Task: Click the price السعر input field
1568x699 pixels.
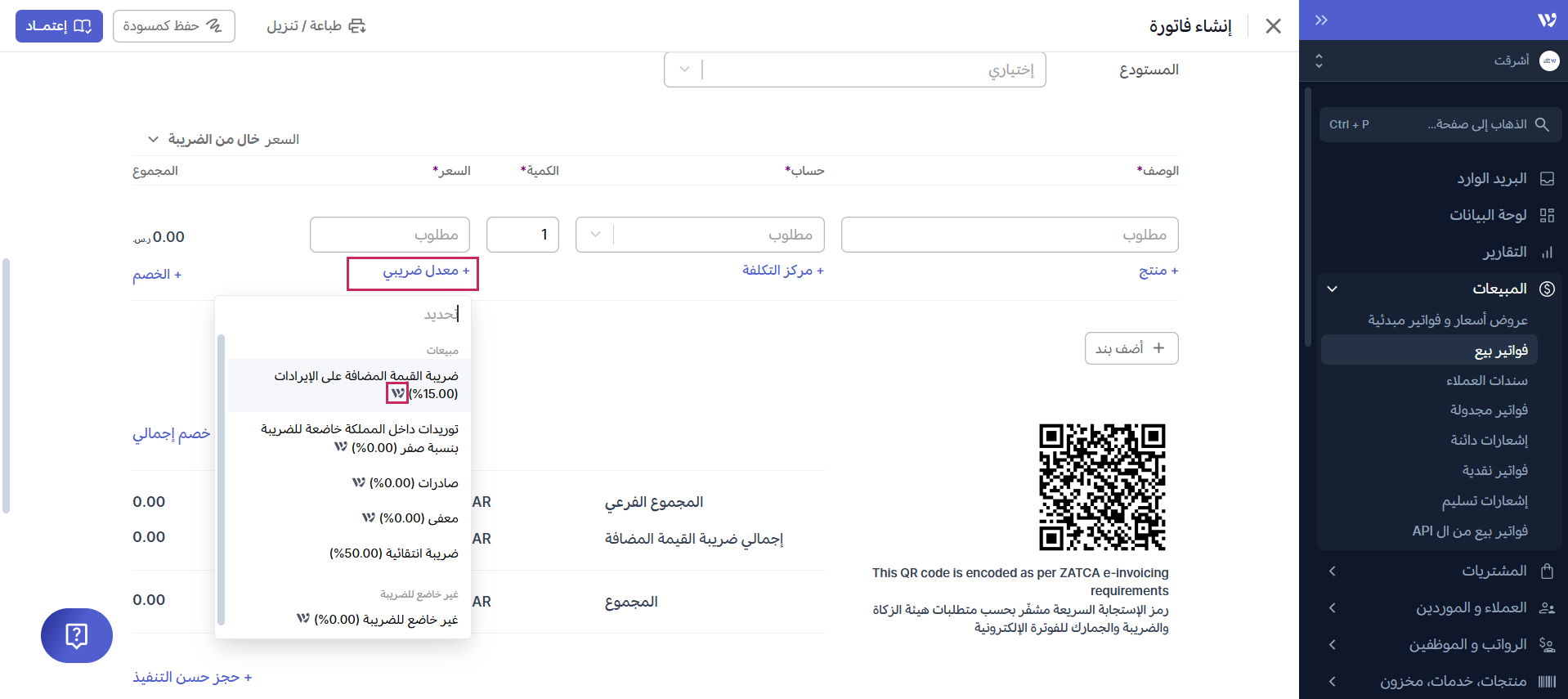Action: 390,235
